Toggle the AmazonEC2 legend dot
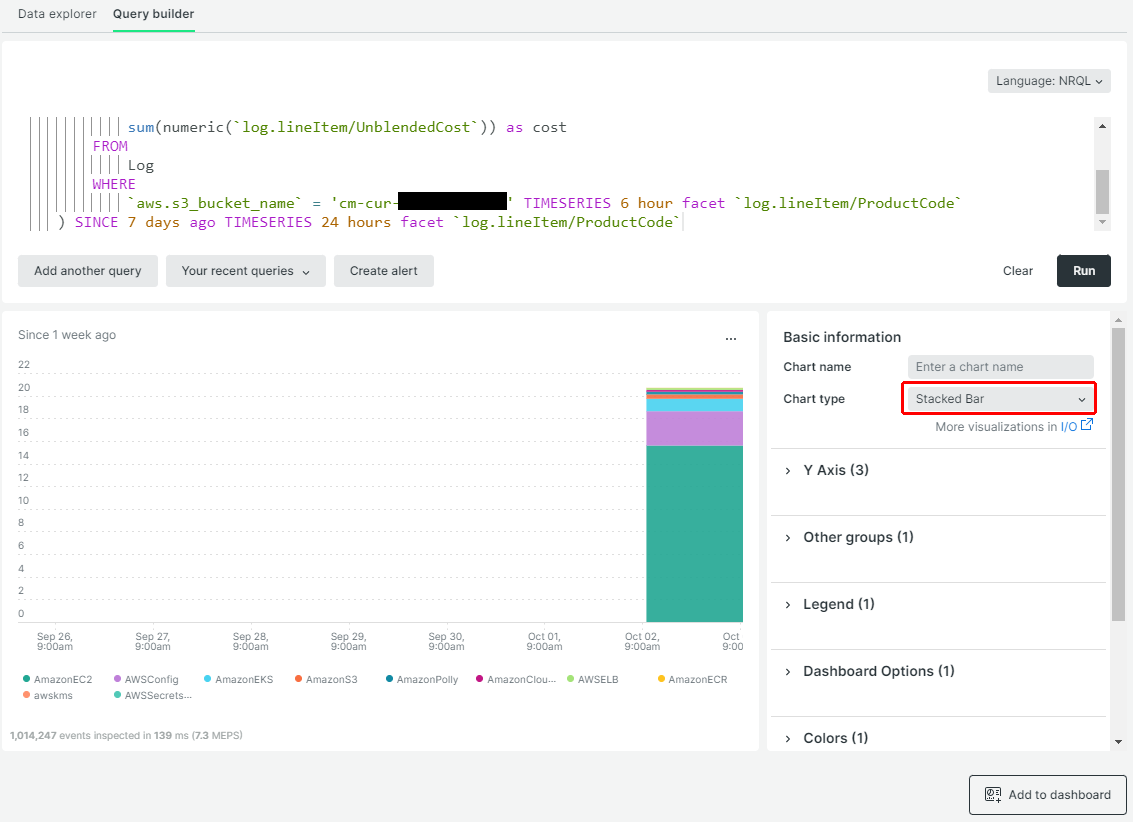Viewport: 1133px width, 822px height. [26, 679]
